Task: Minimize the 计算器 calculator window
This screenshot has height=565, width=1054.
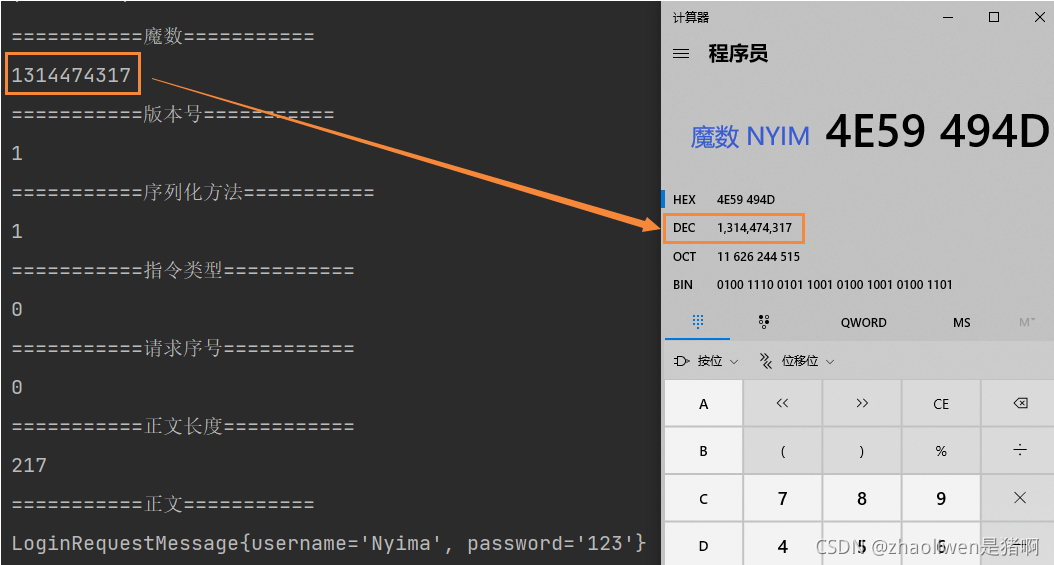Action: pos(948,17)
